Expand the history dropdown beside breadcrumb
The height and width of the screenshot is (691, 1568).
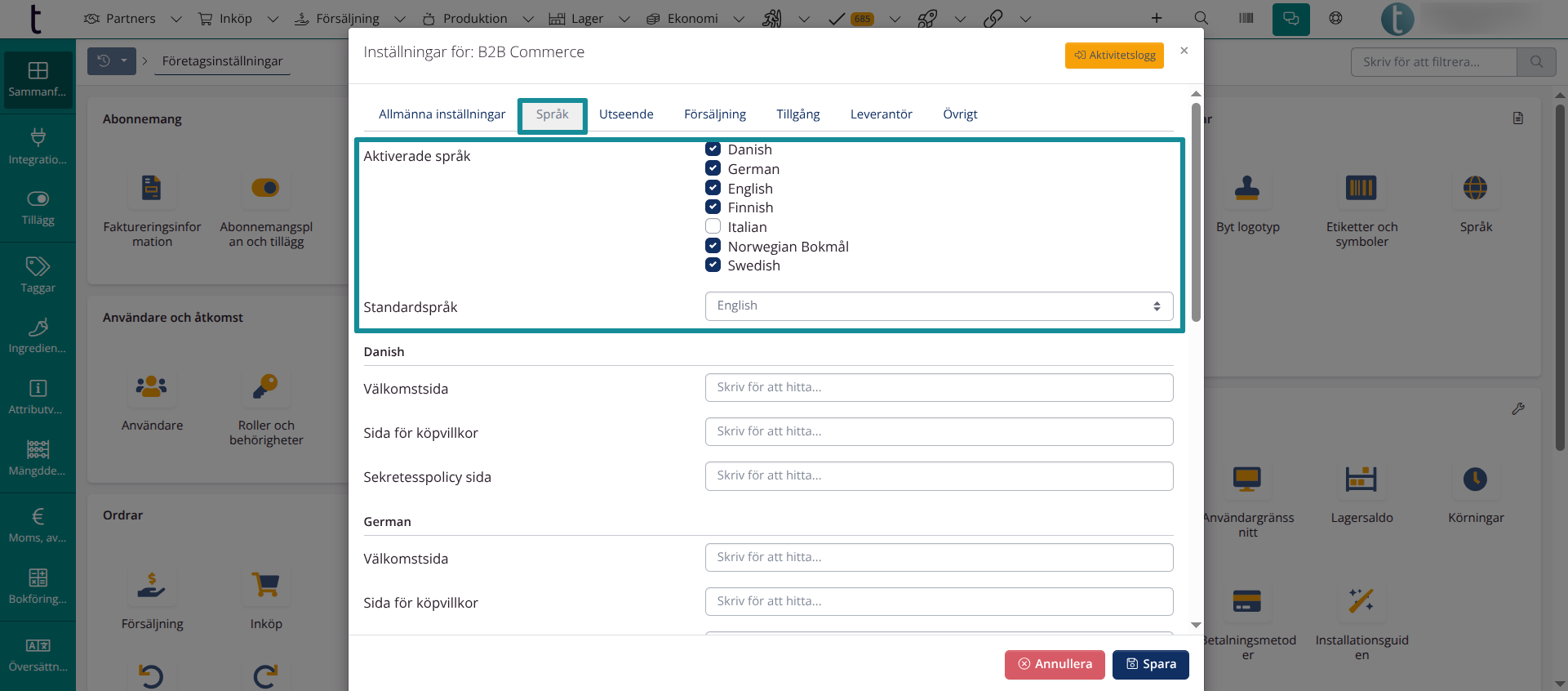(x=124, y=60)
